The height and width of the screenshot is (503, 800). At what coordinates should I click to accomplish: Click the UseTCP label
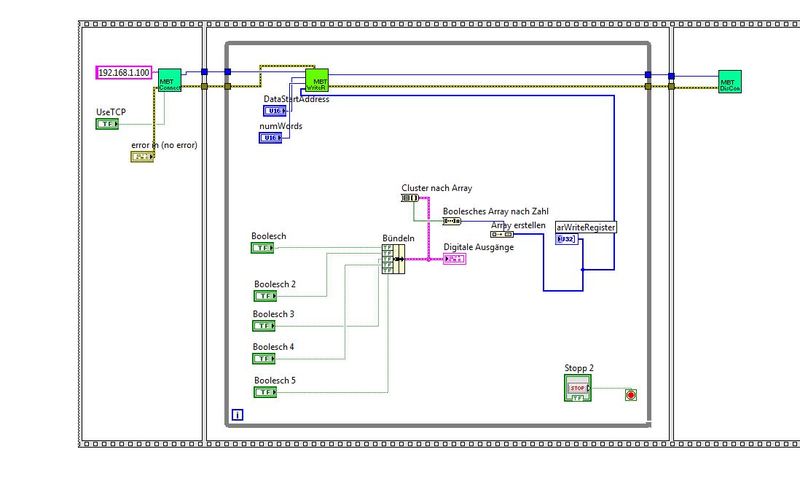(x=111, y=112)
